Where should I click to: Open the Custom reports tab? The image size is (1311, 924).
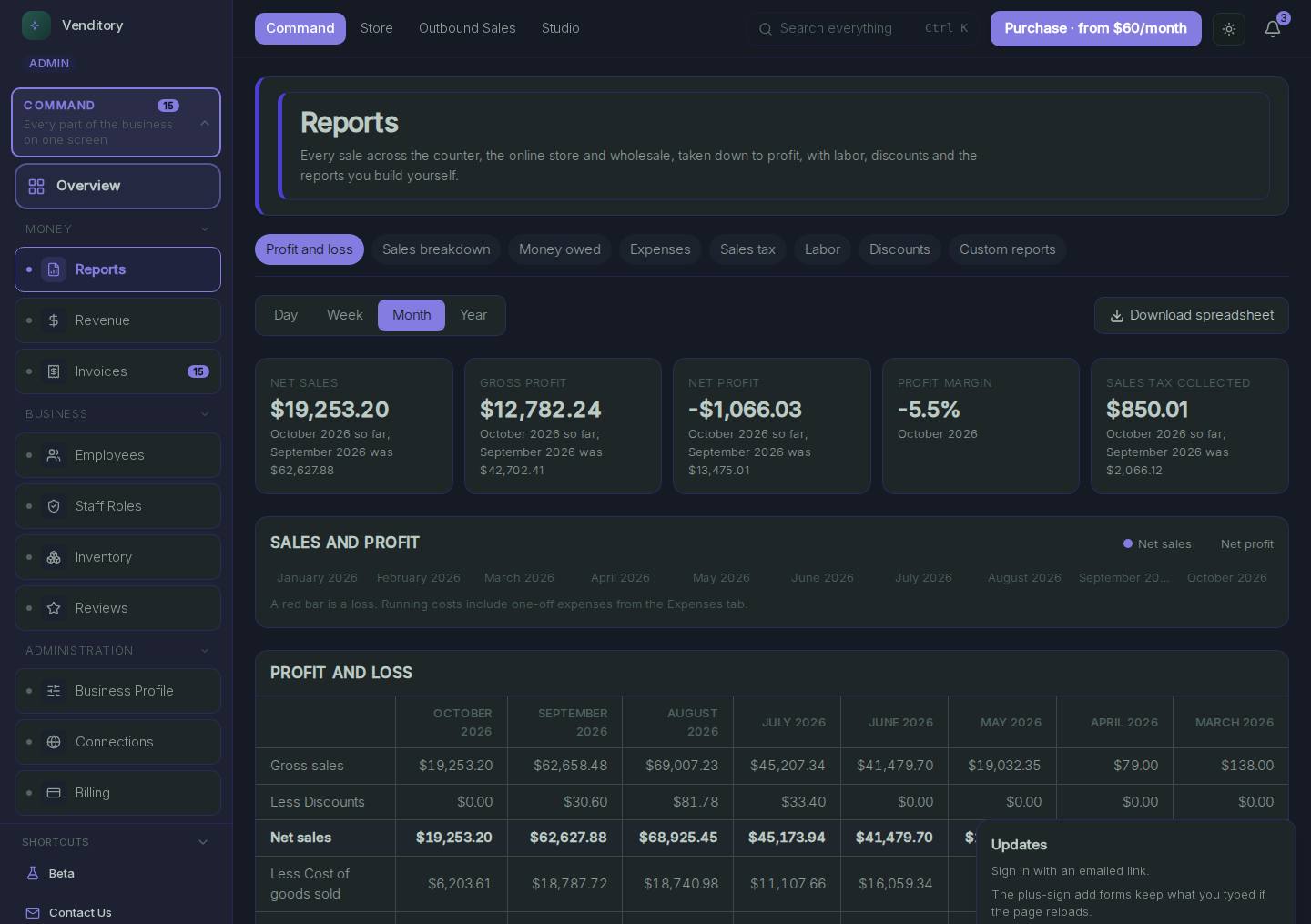(1008, 249)
